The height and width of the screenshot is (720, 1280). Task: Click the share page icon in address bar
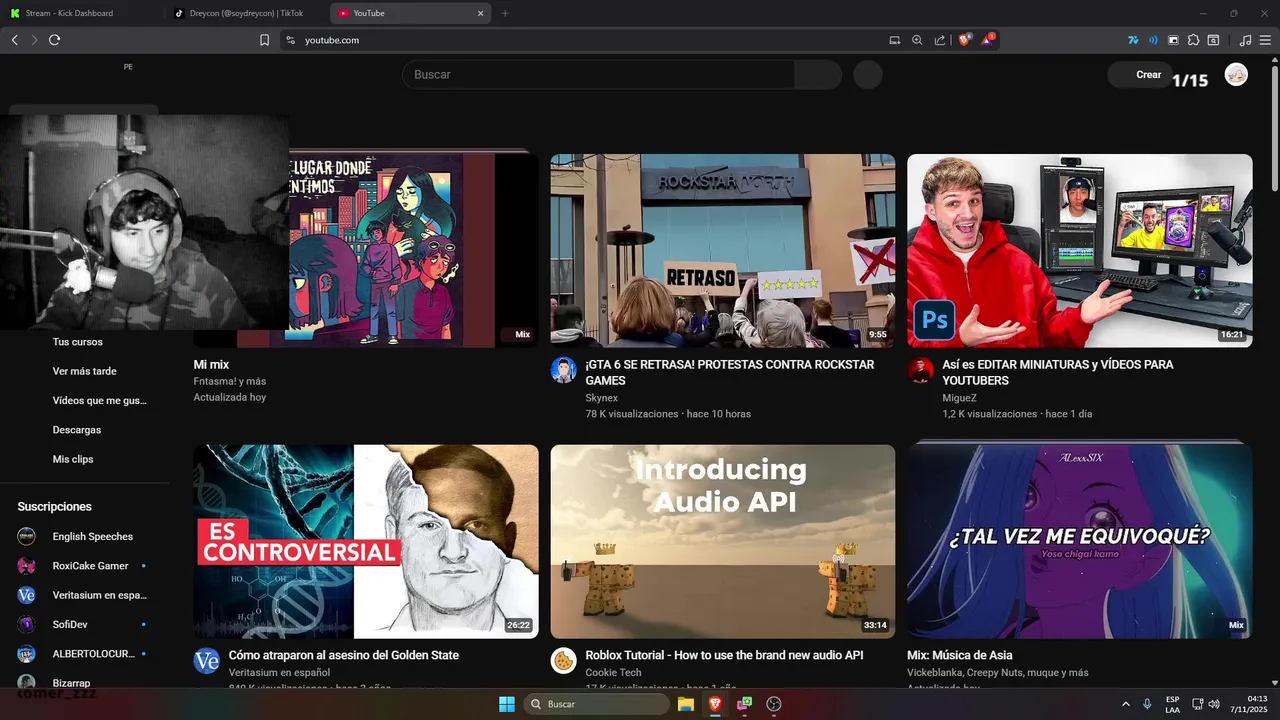point(940,40)
